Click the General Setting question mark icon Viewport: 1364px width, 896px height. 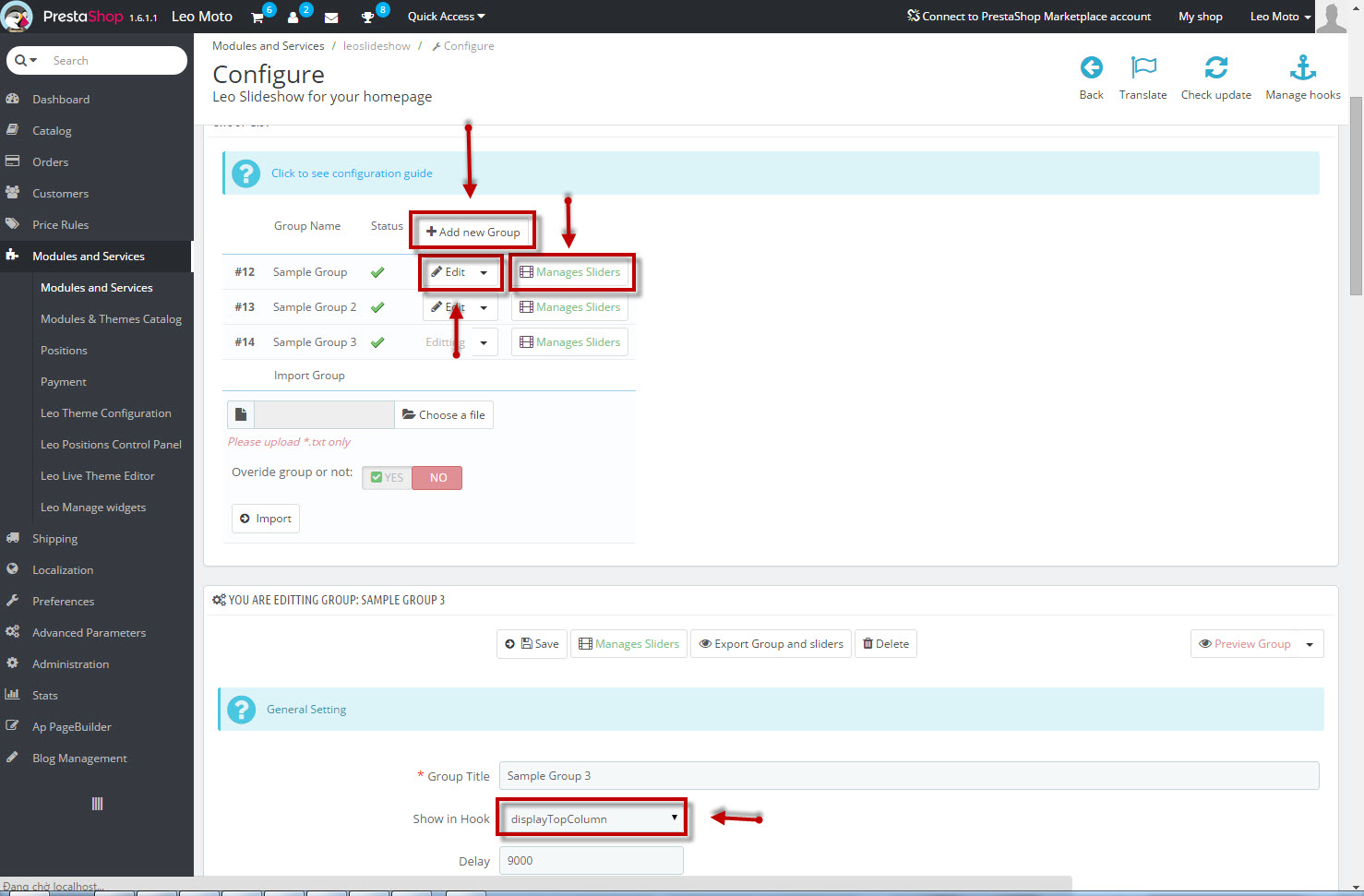coord(241,710)
